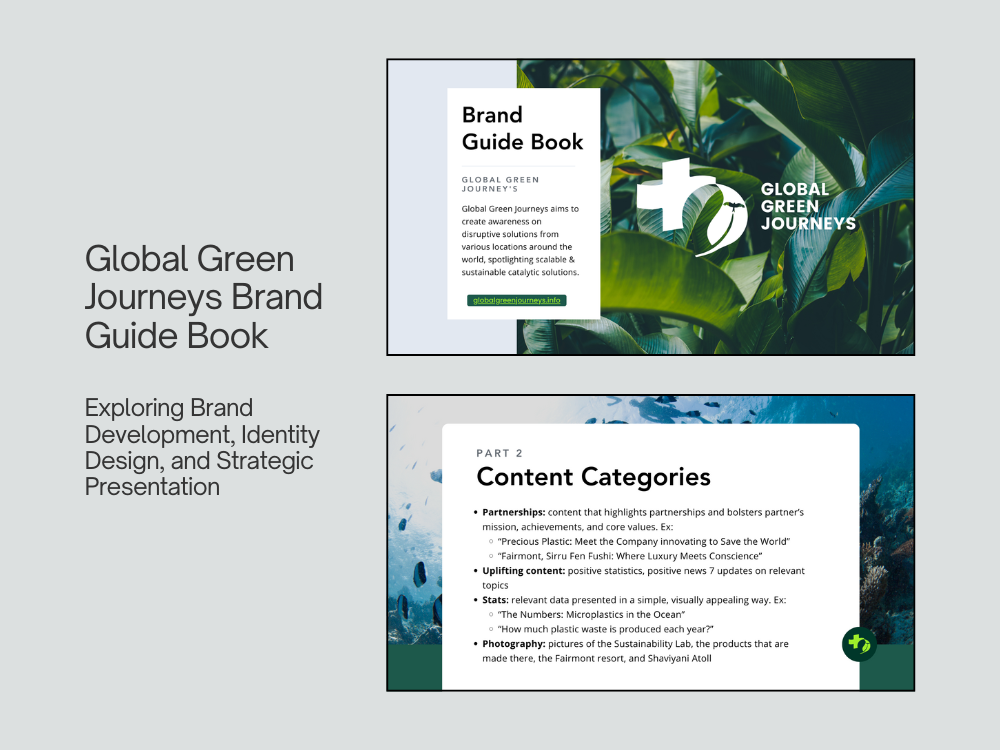
Task: Click the 'Photography:' bullet item
Action: [x=631, y=651]
